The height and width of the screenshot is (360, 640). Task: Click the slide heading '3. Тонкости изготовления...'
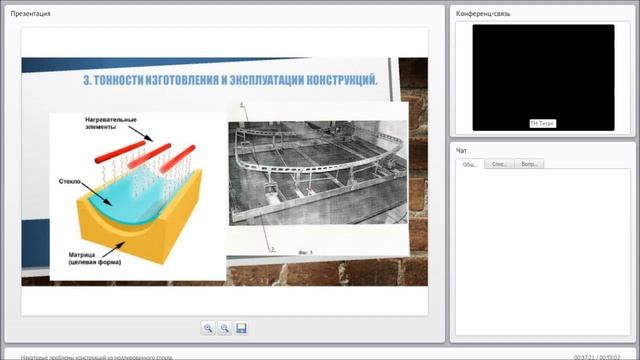click(x=230, y=80)
